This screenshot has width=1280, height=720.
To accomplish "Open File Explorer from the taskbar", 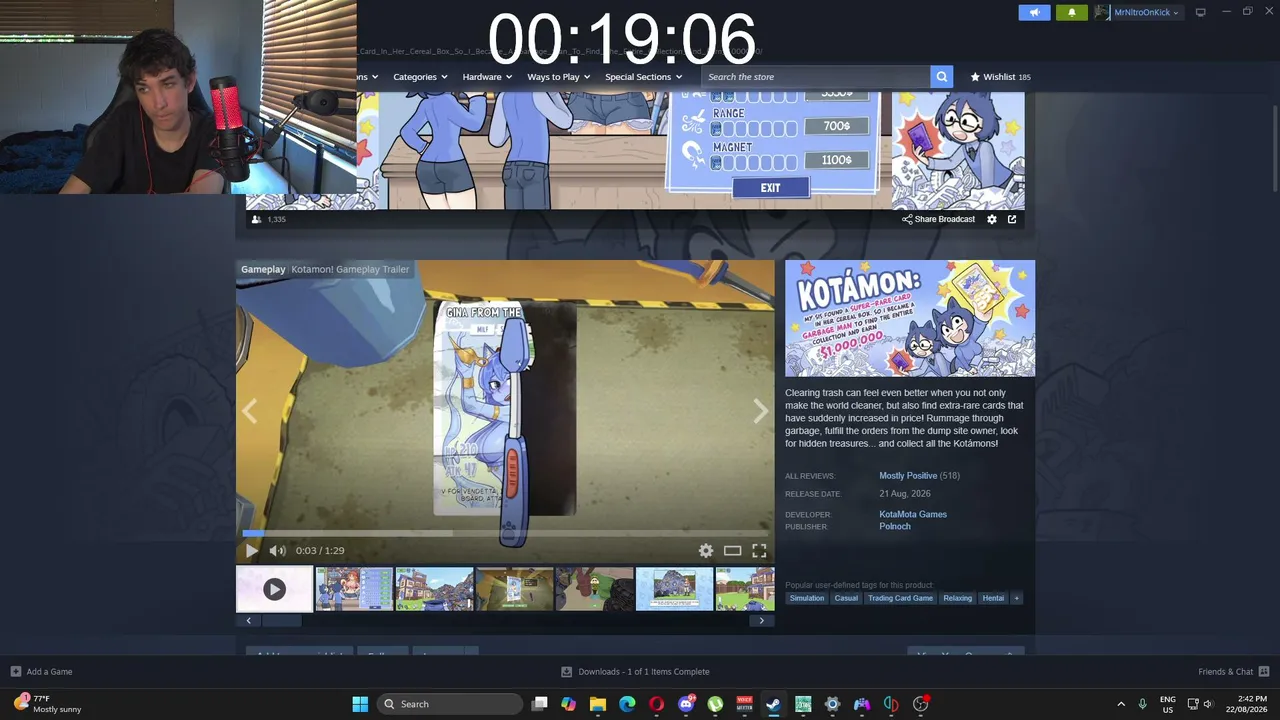I will 598,704.
